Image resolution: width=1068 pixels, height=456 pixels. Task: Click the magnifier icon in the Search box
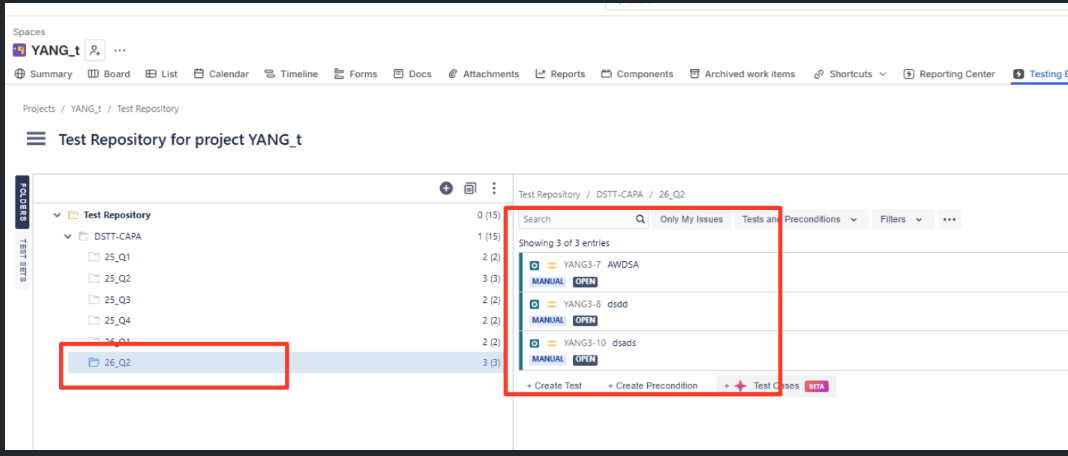640,219
